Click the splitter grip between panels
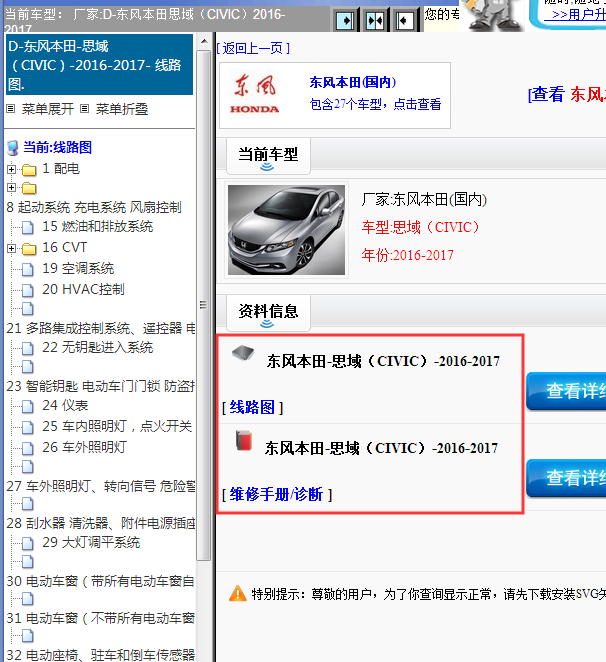Image resolution: width=606 pixels, height=662 pixels. point(204,305)
